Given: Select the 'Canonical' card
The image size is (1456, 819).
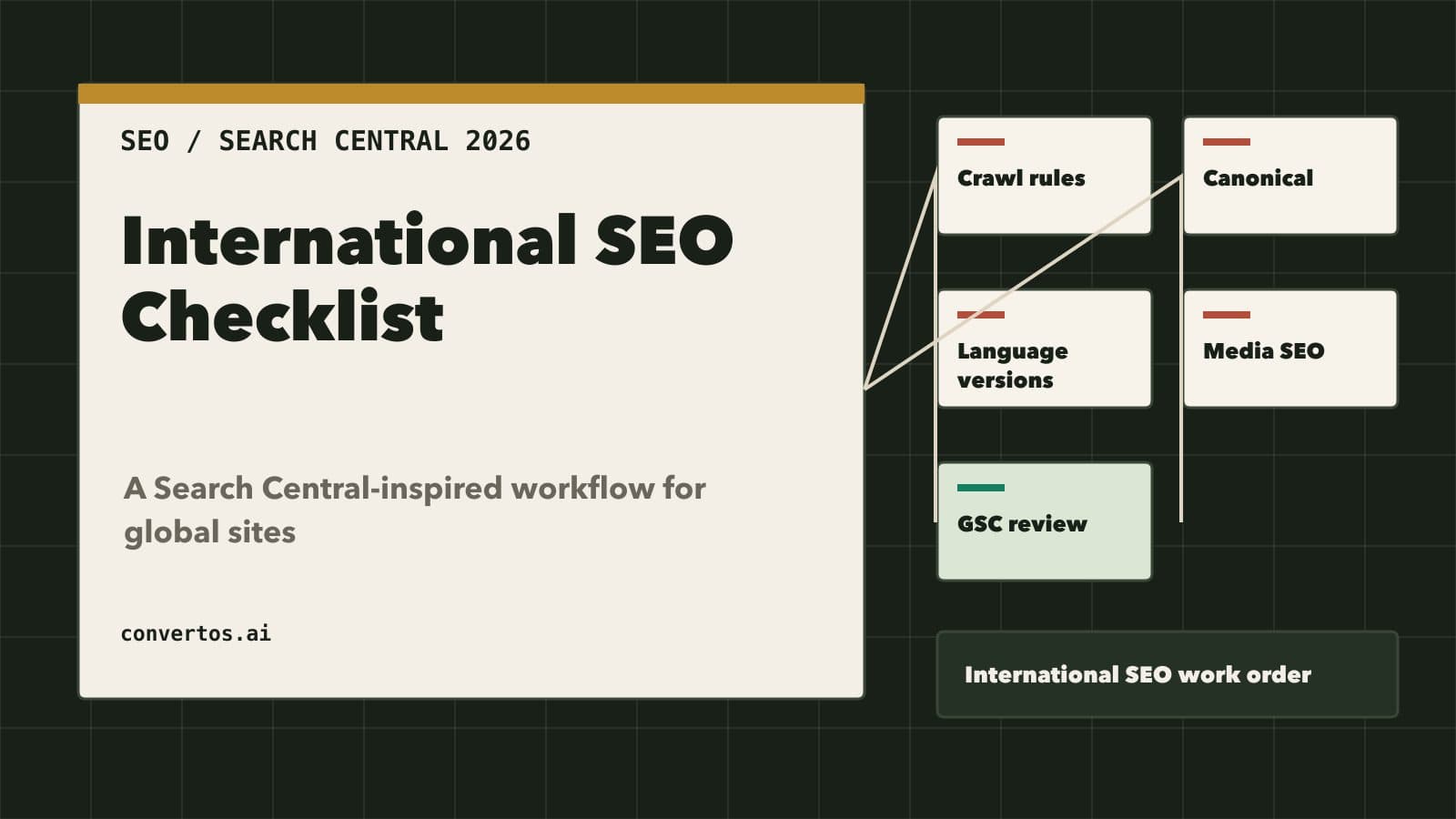Looking at the screenshot, I should [1290, 176].
